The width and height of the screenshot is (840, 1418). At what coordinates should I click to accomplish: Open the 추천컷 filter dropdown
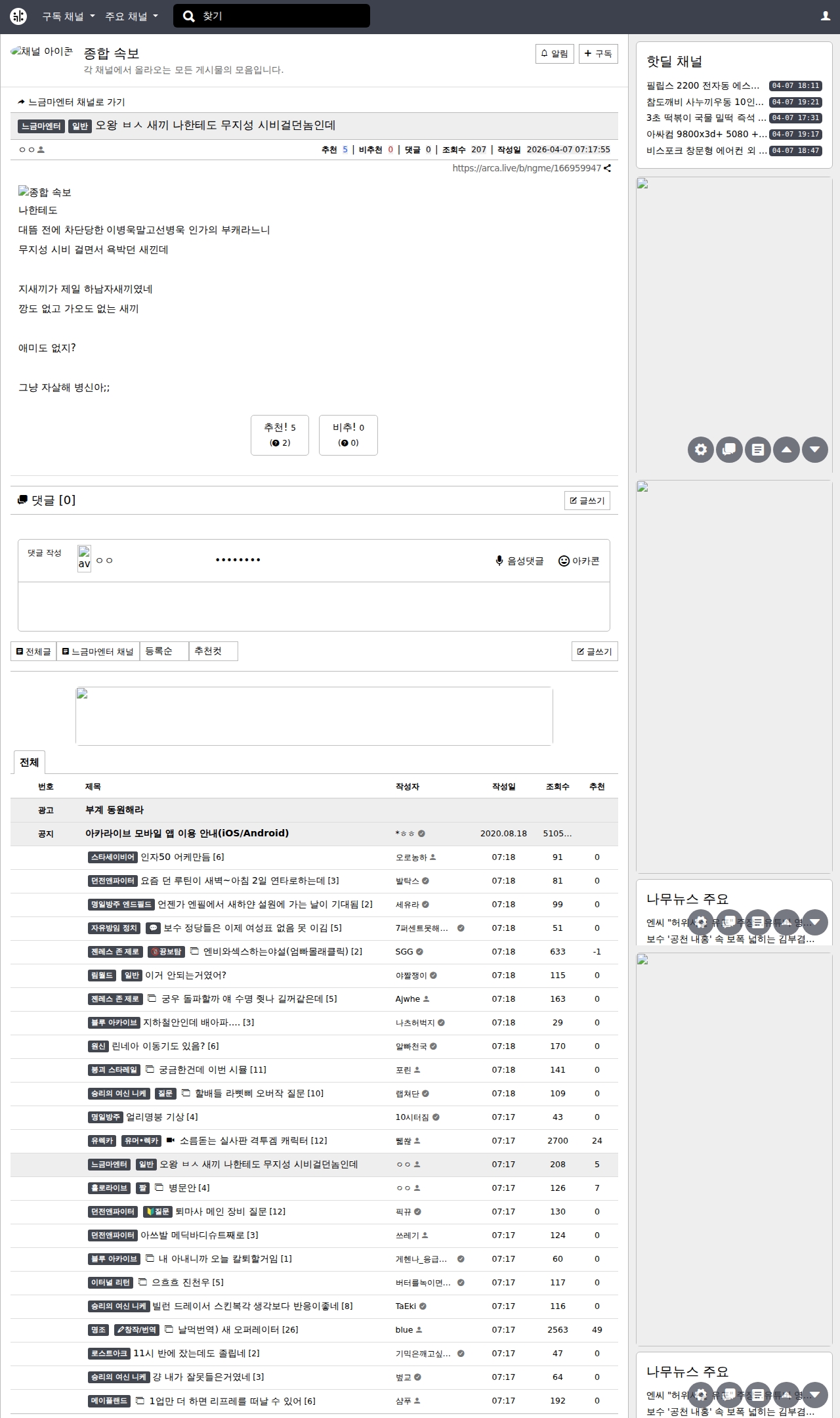coord(213,651)
